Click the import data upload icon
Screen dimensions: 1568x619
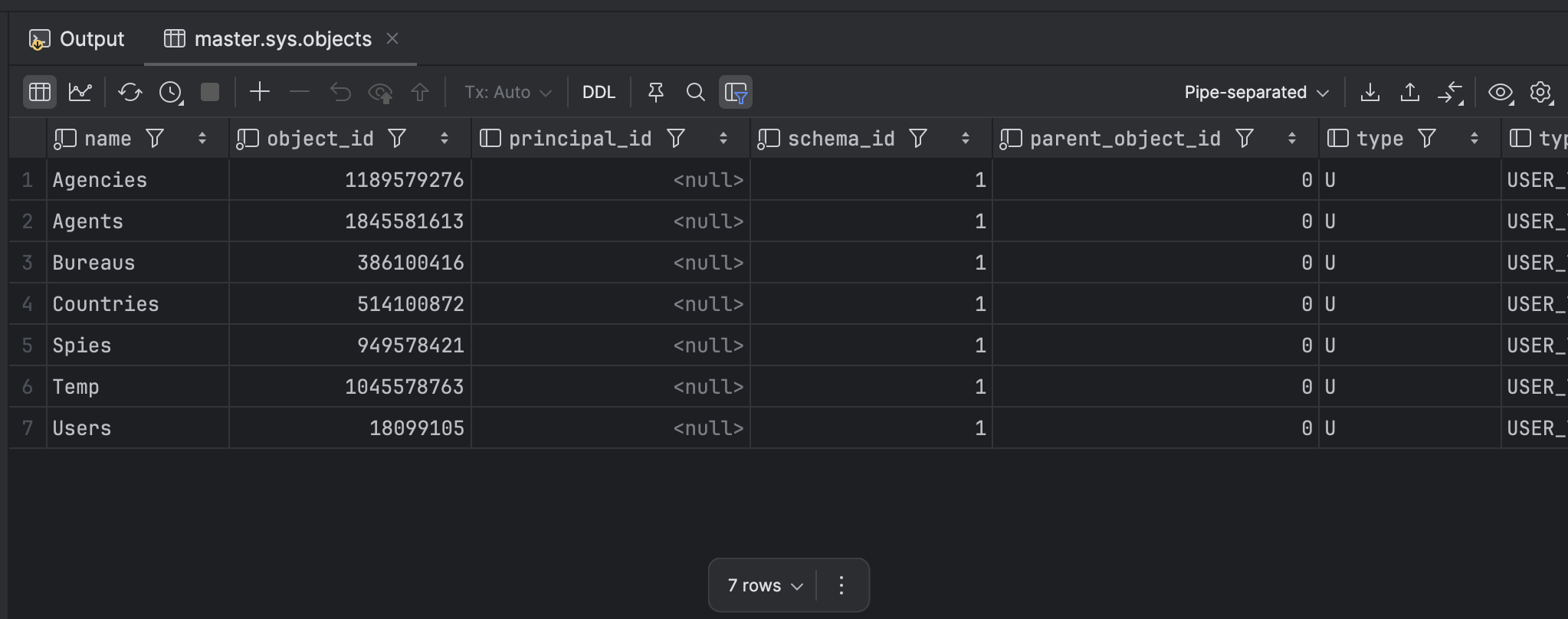(x=1409, y=93)
